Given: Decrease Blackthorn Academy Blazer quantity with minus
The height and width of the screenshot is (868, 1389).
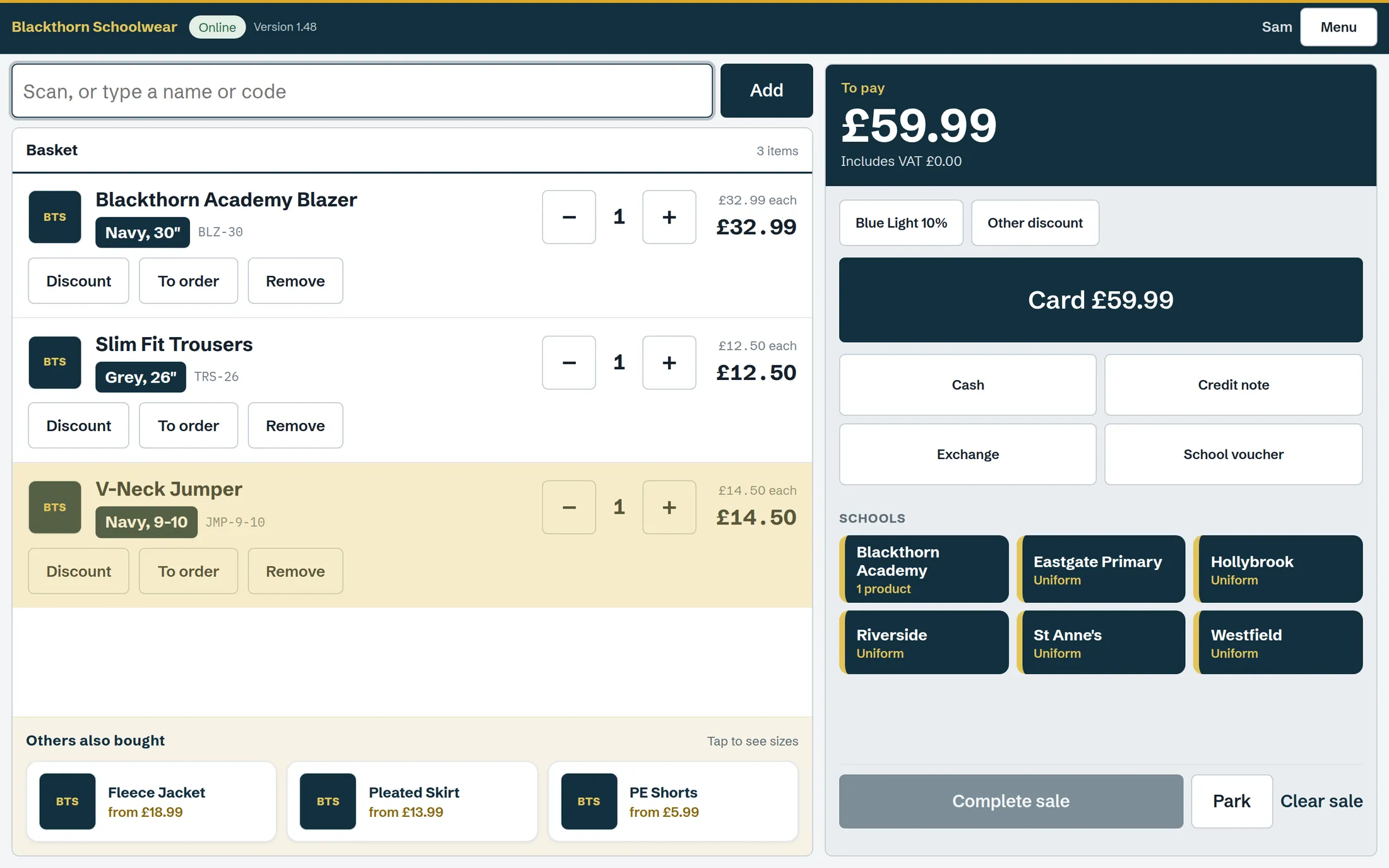Looking at the screenshot, I should [x=569, y=217].
